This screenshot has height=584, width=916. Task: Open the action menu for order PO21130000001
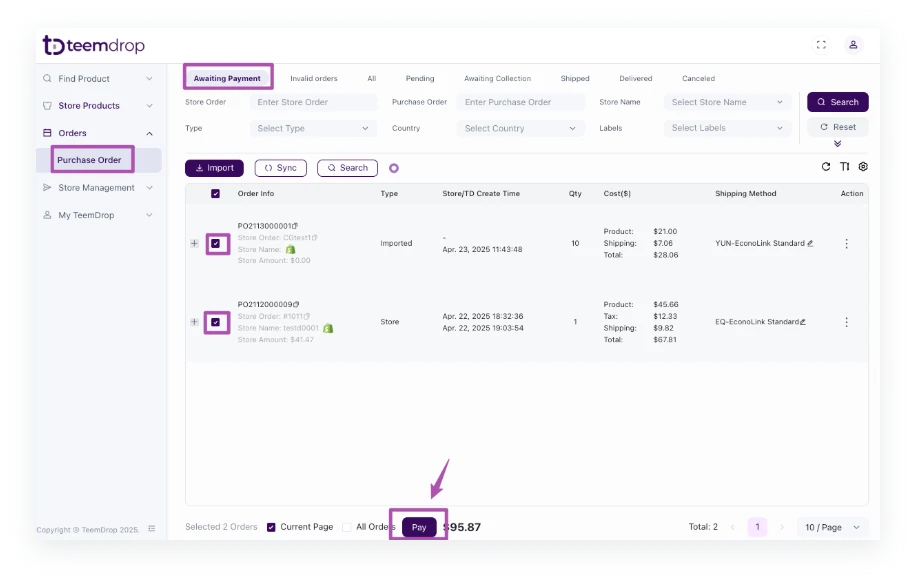coord(847,243)
